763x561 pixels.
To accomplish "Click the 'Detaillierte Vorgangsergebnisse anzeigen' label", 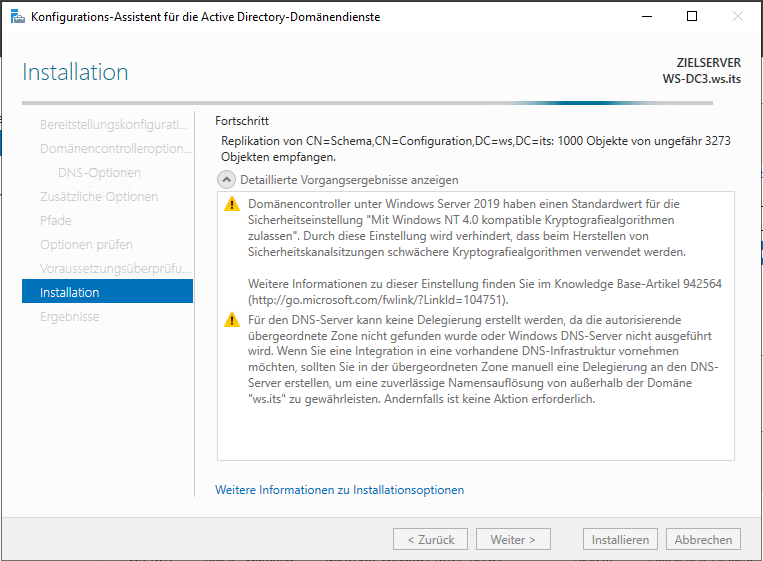I will [349, 180].
